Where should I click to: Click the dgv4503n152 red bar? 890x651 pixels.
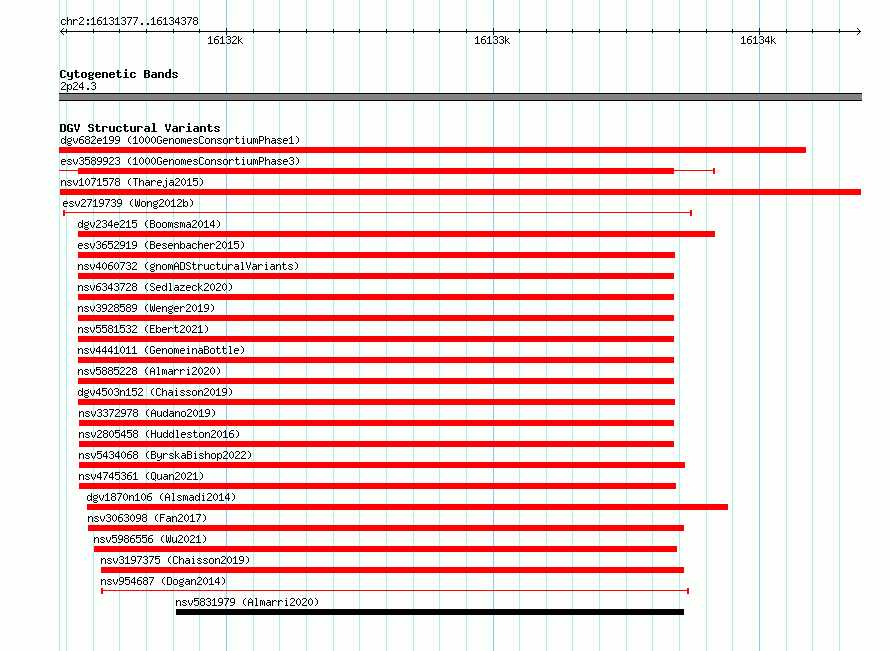[x=376, y=402]
